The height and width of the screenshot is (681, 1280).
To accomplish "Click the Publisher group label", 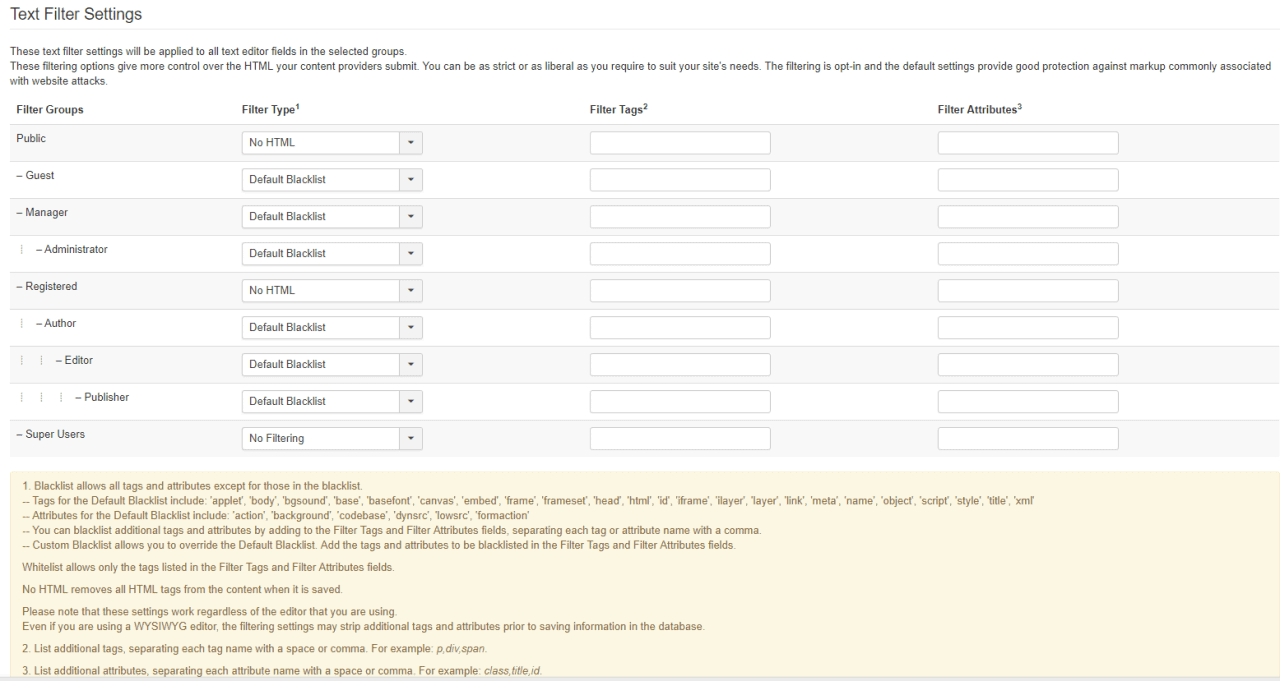I will tap(102, 398).
